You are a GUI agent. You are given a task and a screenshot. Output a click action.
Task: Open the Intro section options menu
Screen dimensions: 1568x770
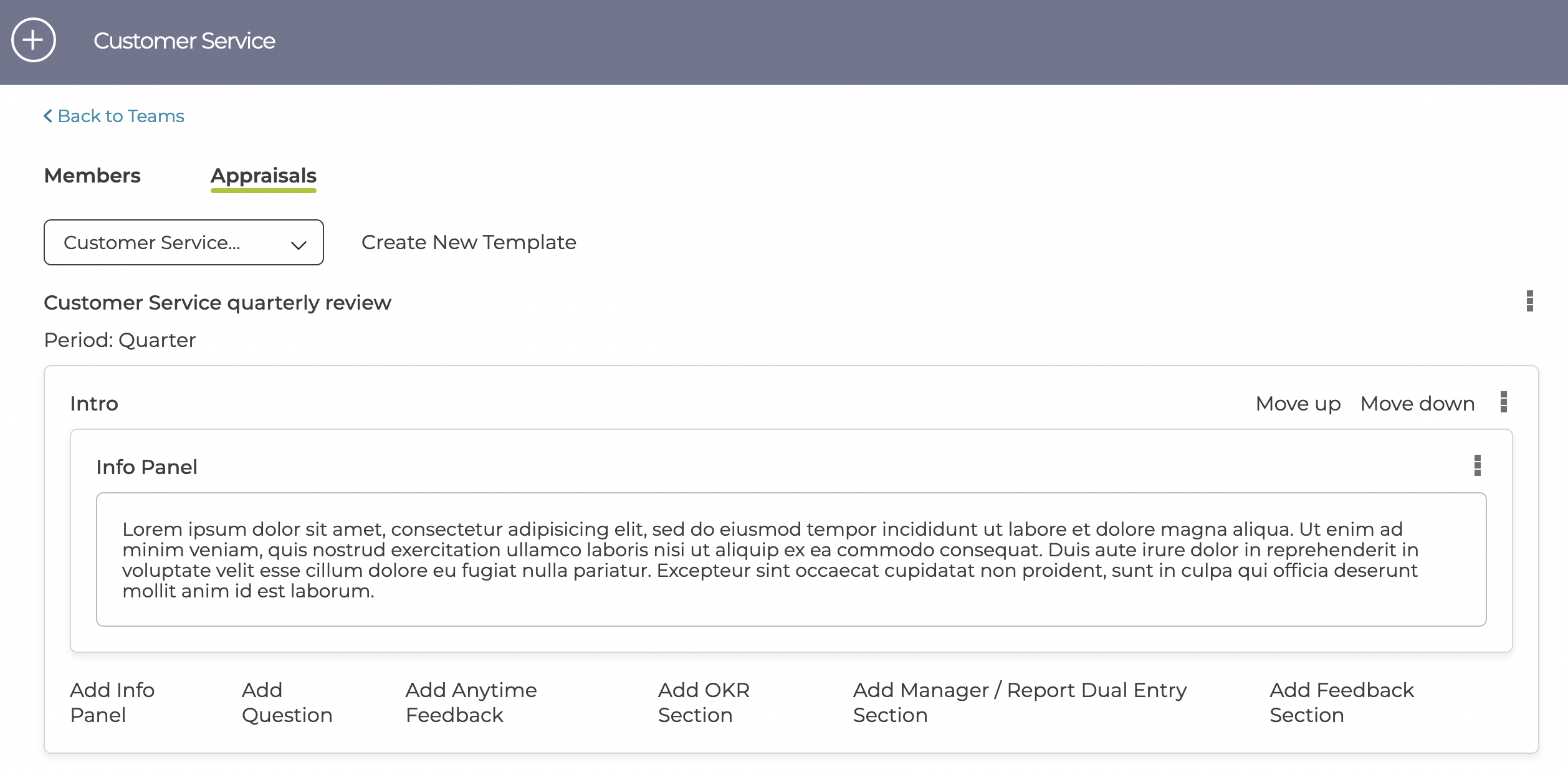coord(1504,402)
